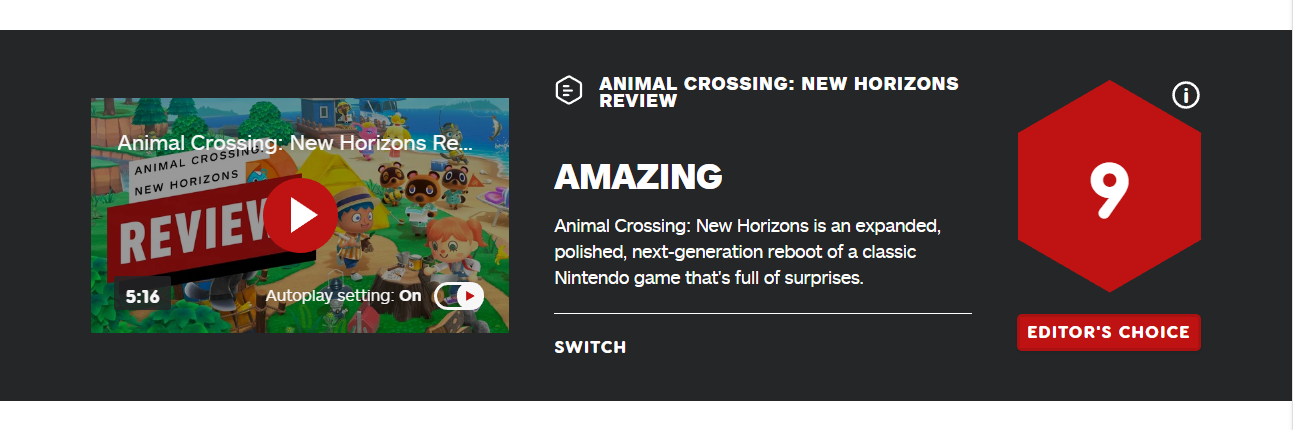Toggle the Autoplay setting switch
This screenshot has height=430, width=1293.
(459, 296)
